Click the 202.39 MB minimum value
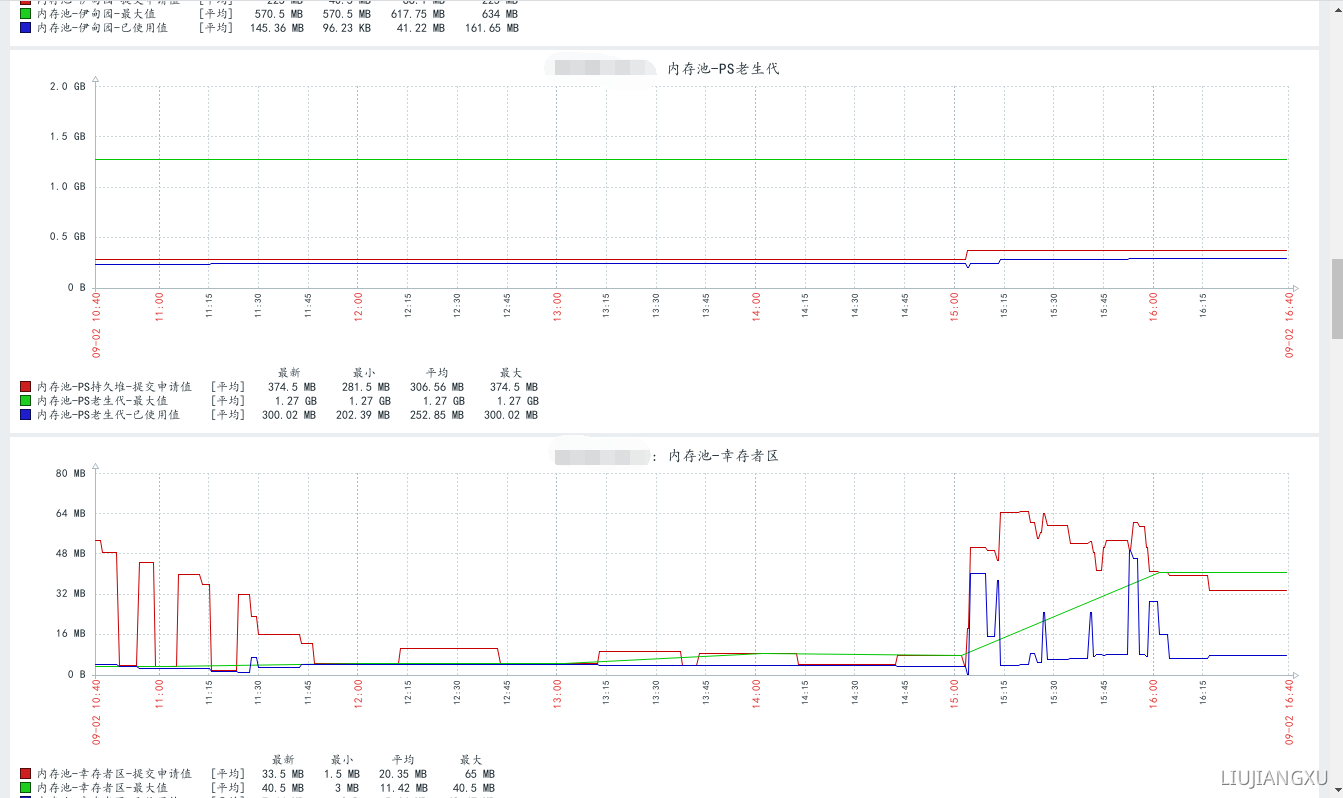Viewport: 1343px width, 798px height. (x=362, y=415)
